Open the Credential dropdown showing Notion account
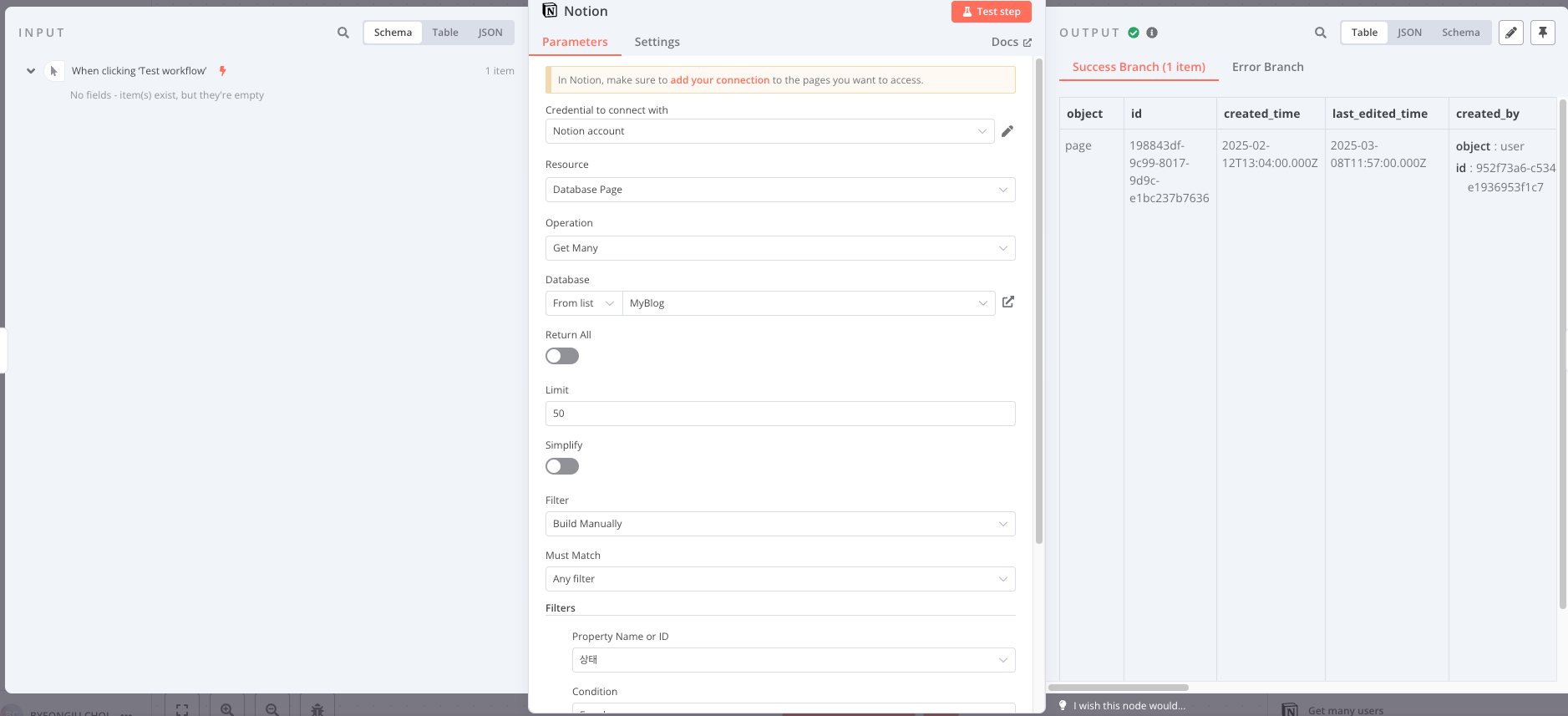The width and height of the screenshot is (1568, 716). (x=769, y=131)
